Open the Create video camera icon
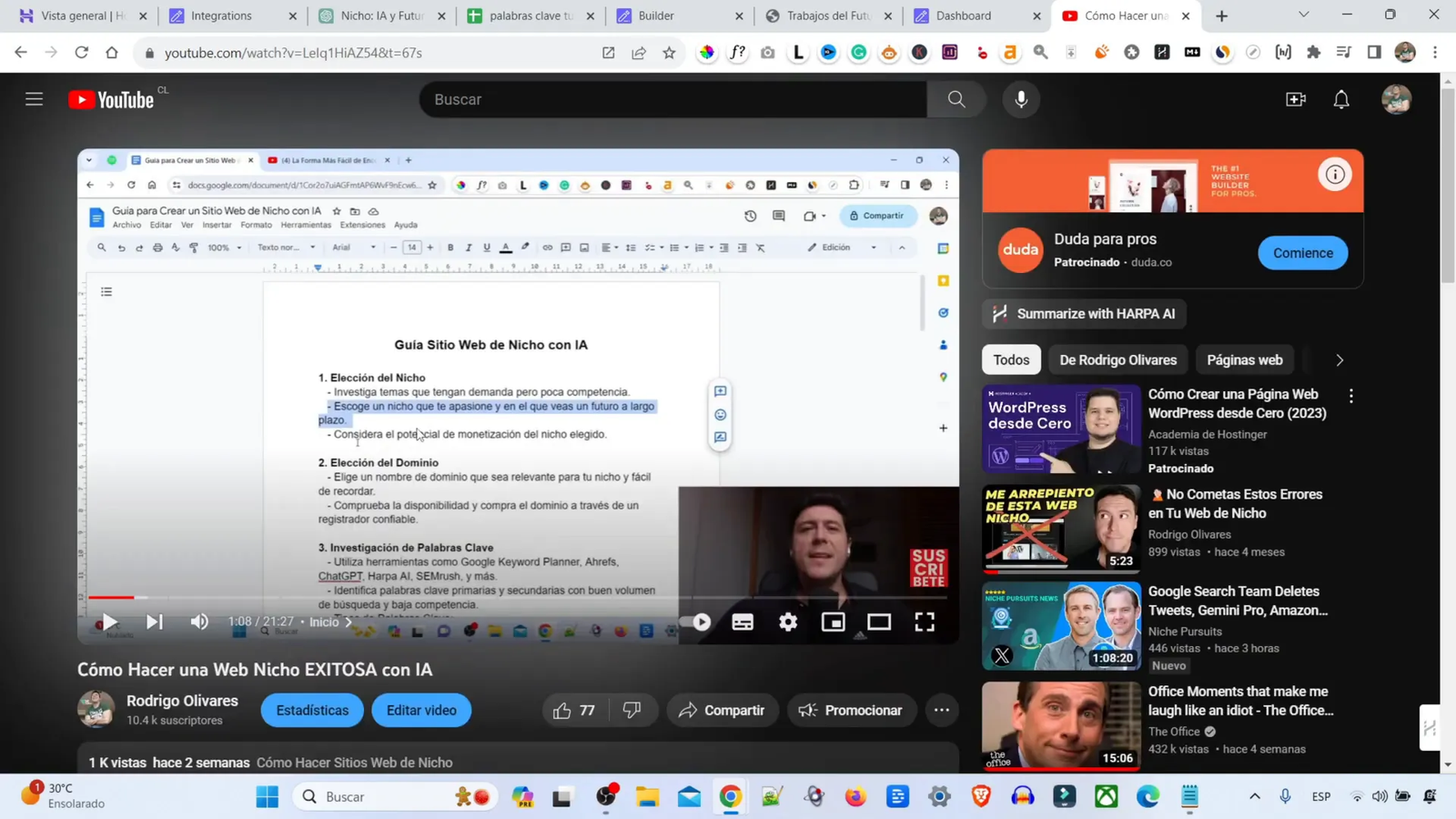 [x=1296, y=99]
